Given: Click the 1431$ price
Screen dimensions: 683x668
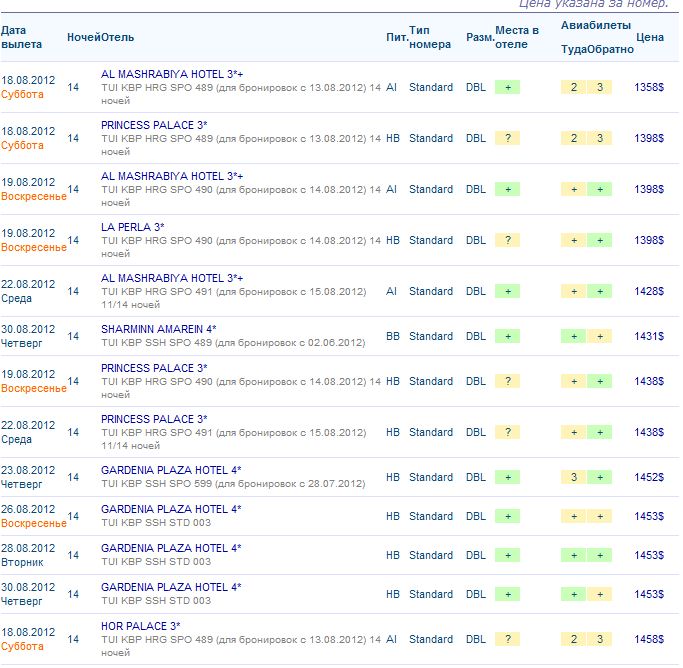Looking at the screenshot, I should click(649, 336).
